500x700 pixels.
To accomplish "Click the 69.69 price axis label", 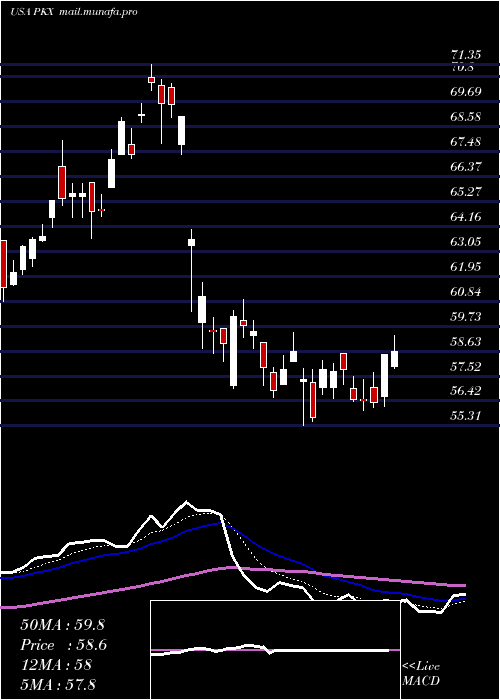I will [x=466, y=92].
